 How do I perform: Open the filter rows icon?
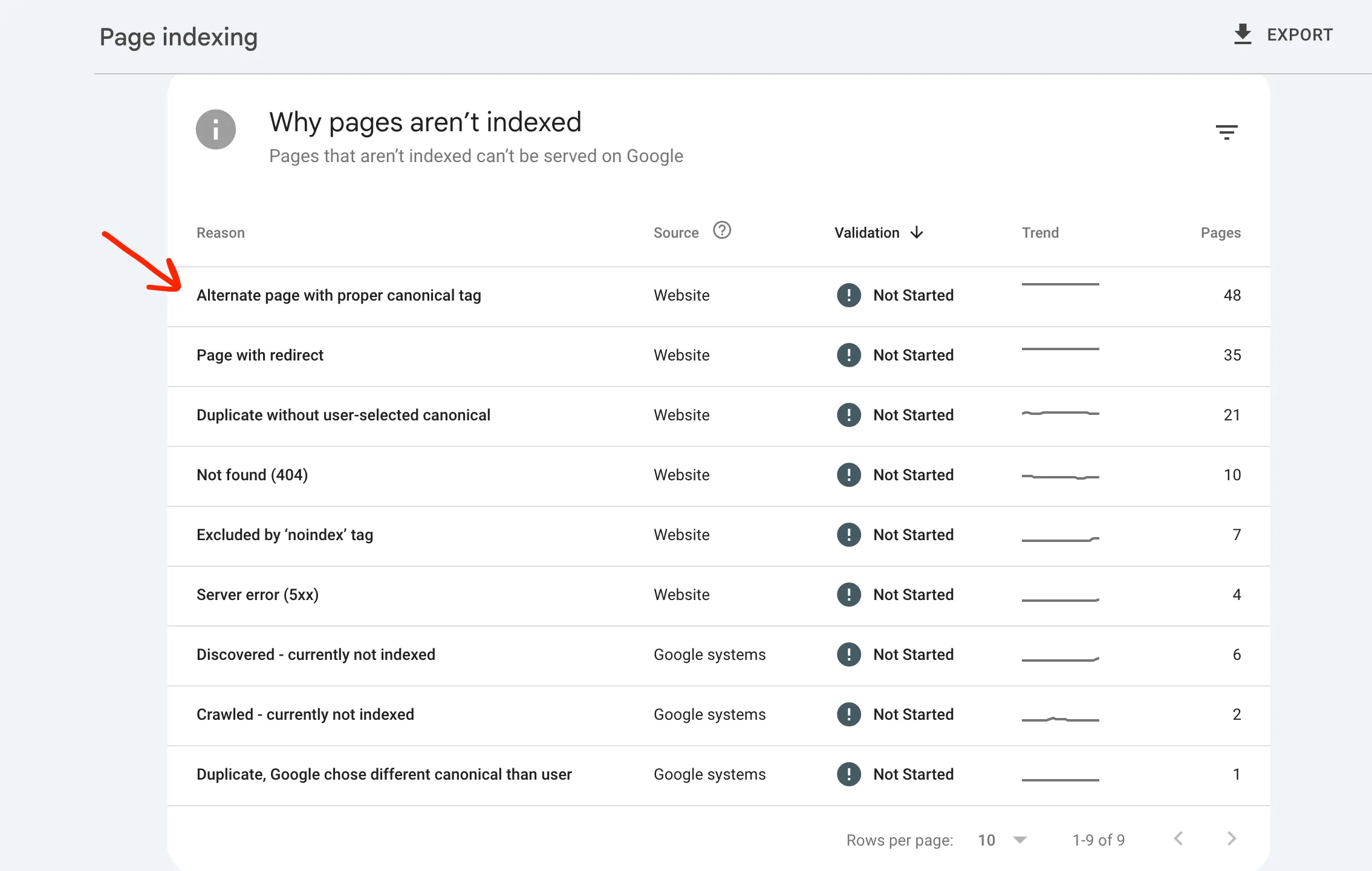[x=1226, y=132]
